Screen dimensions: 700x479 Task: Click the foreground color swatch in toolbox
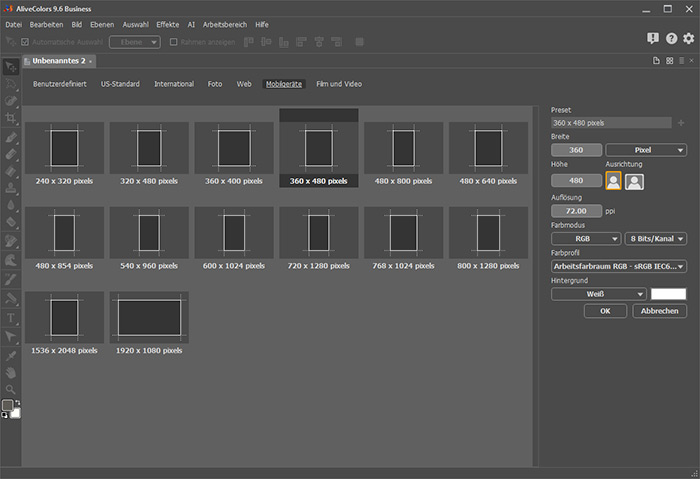(x=8, y=405)
